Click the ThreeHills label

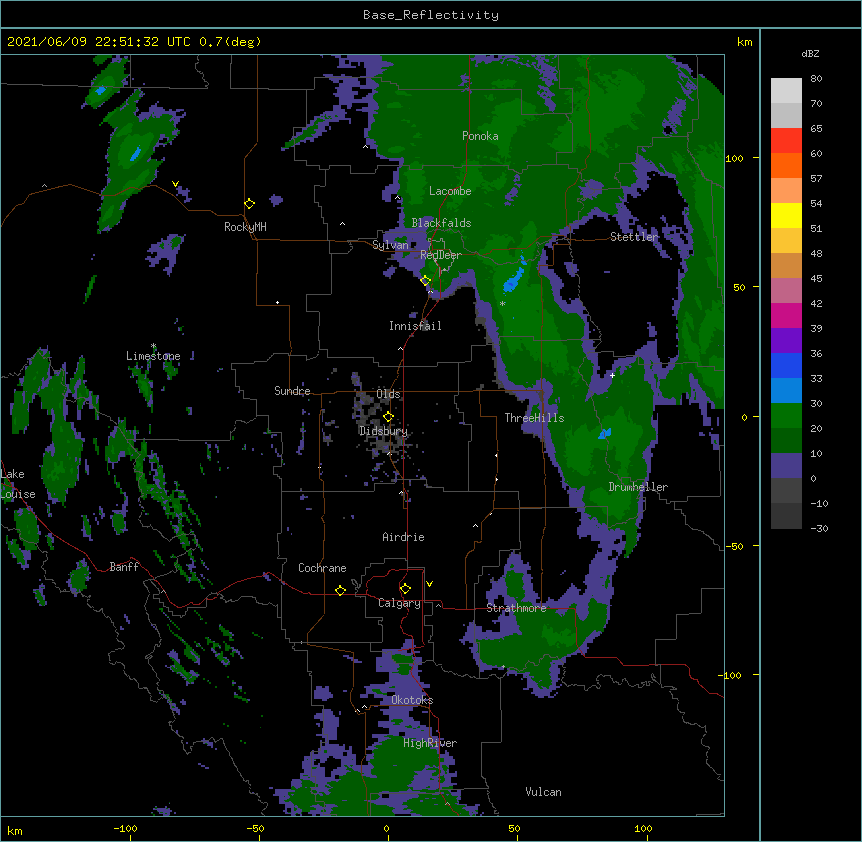pyautogui.click(x=534, y=418)
